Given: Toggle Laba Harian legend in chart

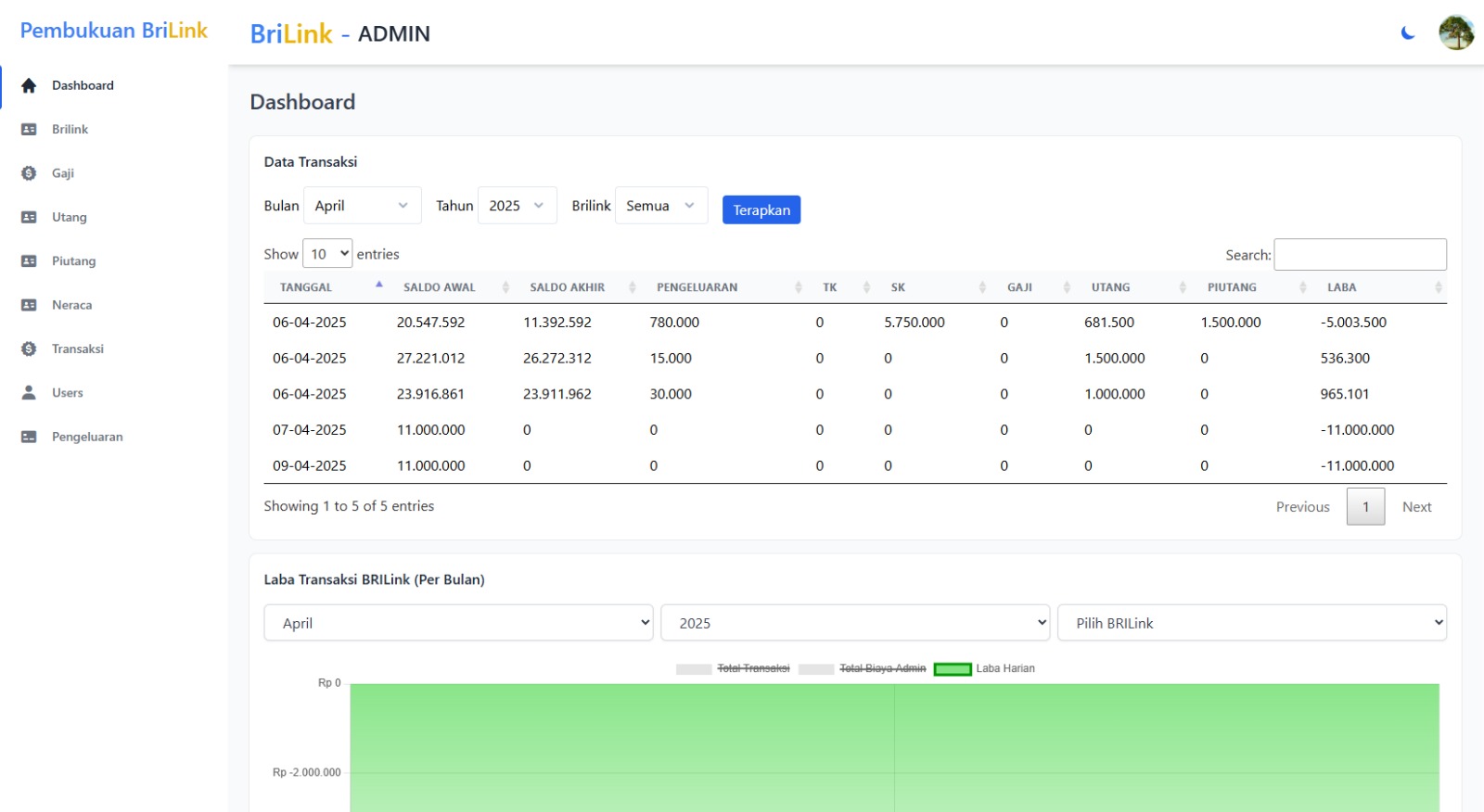Looking at the screenshot, I should pyautogui.click(x=984, y=668).
